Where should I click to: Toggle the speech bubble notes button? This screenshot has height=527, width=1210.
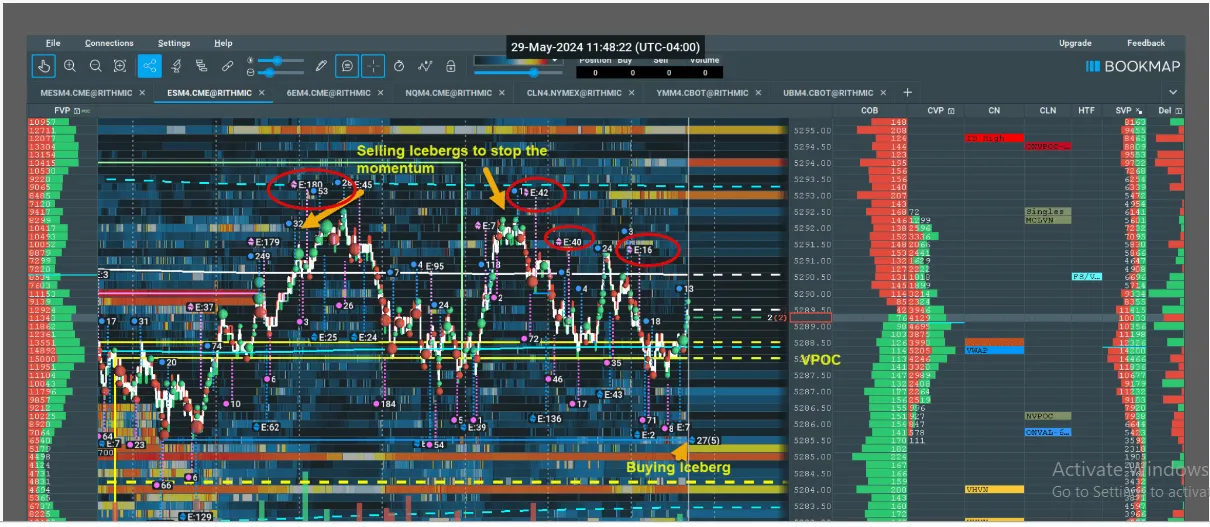click(346, 66)
